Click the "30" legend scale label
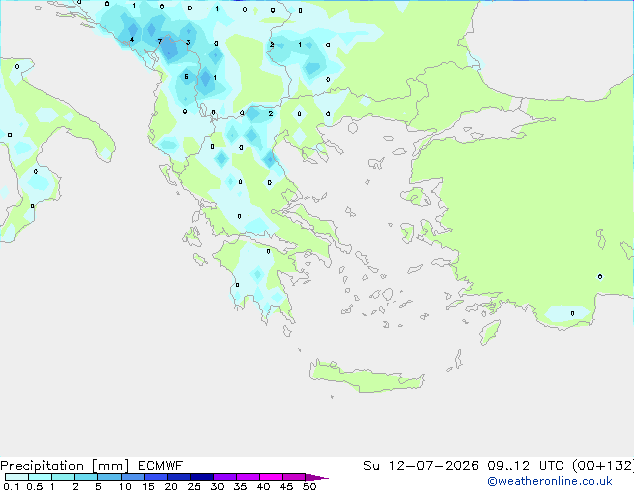Image resolution: width=634 pixels, height=490 pixels. (217, 486)
